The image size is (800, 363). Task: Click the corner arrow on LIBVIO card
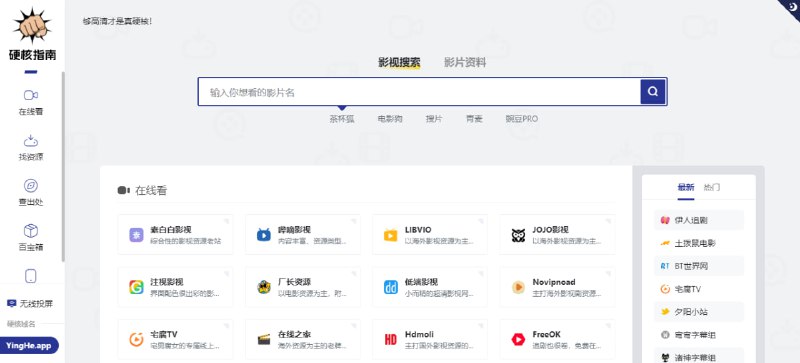[x=481, y=220]
